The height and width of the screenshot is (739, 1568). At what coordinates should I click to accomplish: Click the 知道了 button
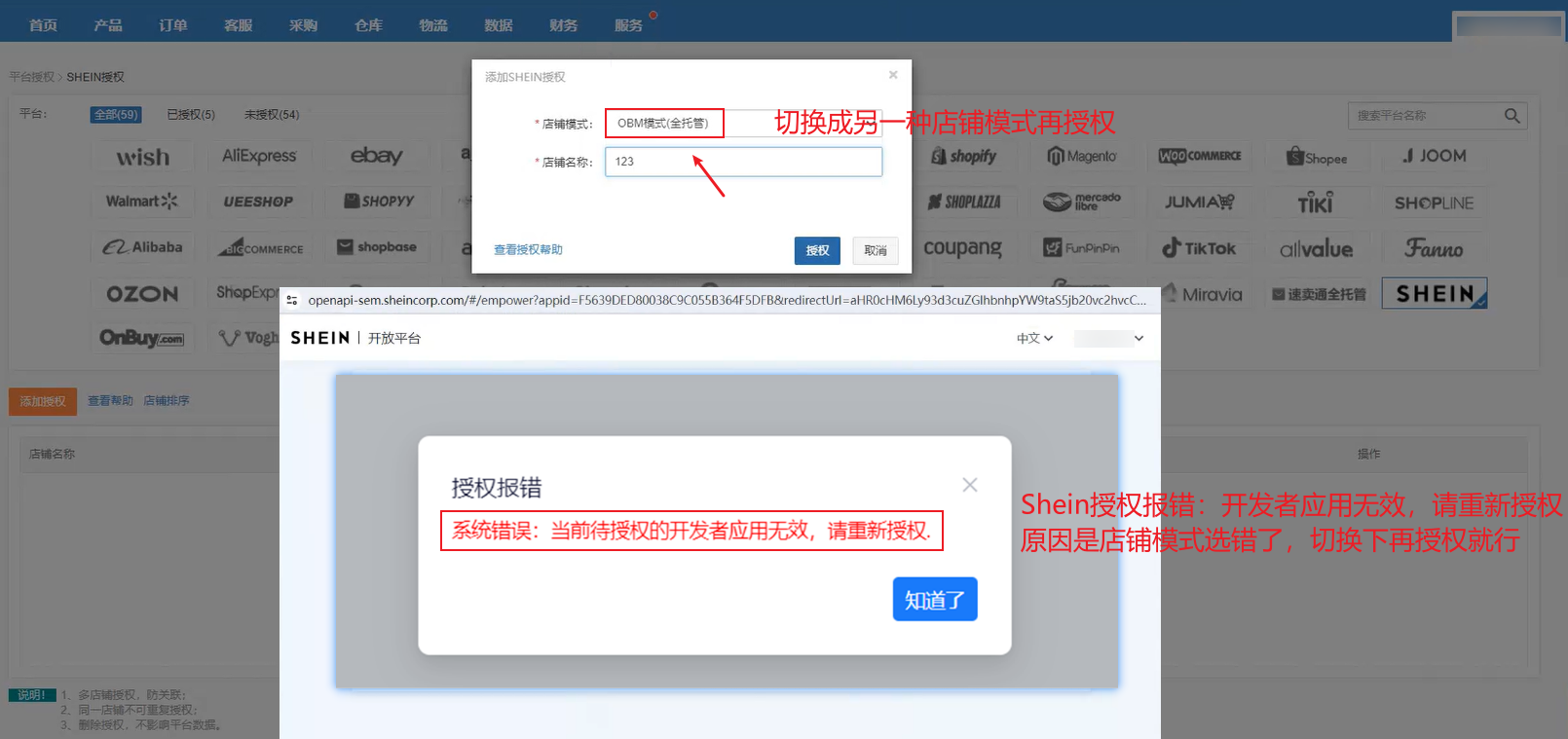pos(935,599)
